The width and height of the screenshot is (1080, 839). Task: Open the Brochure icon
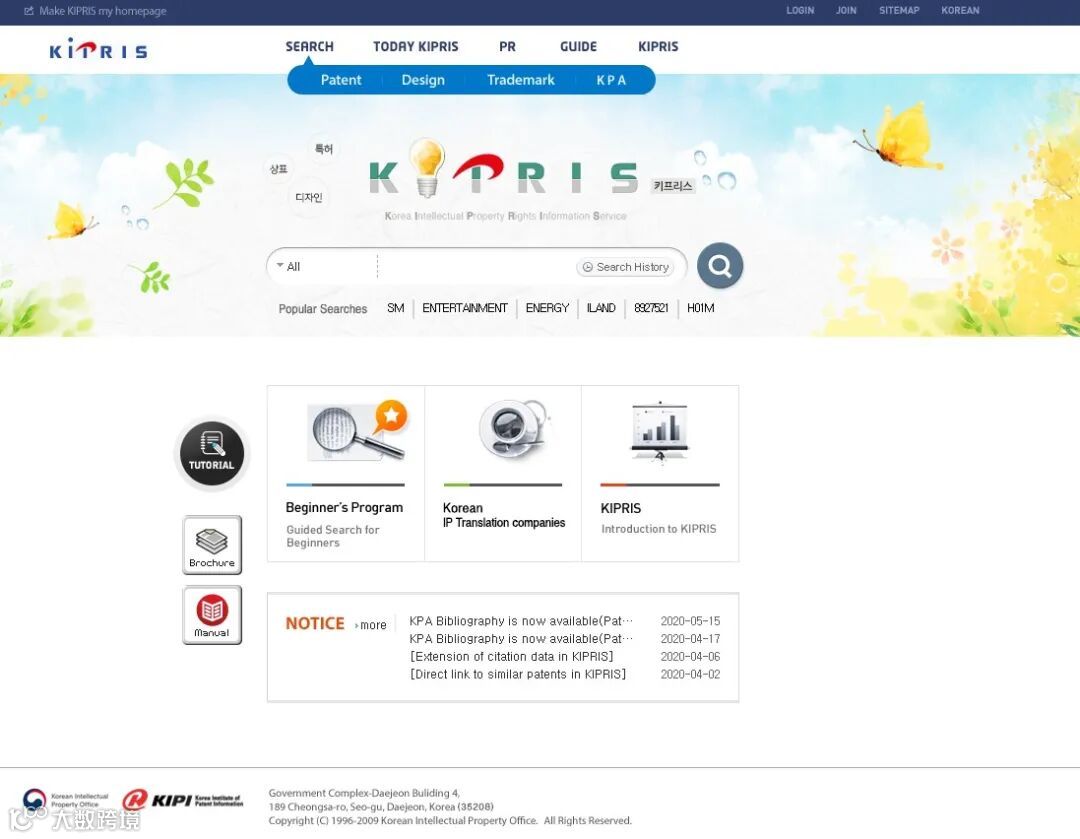[x=212, y=545]
